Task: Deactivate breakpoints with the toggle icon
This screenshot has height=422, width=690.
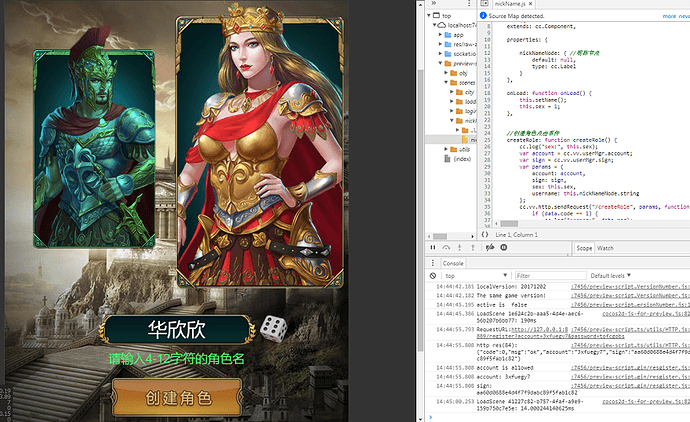Action: tap(490, 248)
